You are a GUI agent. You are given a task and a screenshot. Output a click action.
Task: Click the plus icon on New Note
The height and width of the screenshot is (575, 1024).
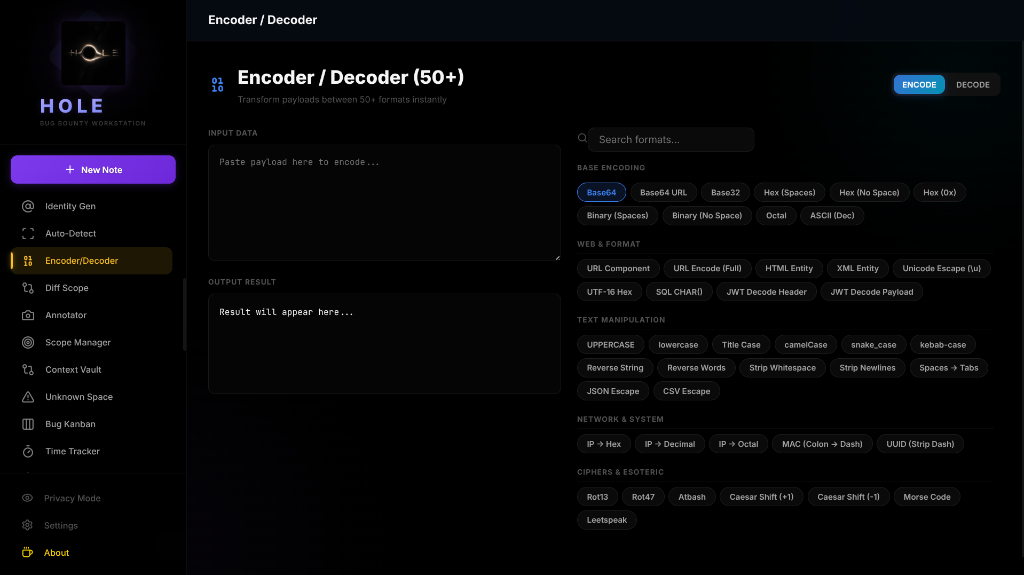coord(70,170)
